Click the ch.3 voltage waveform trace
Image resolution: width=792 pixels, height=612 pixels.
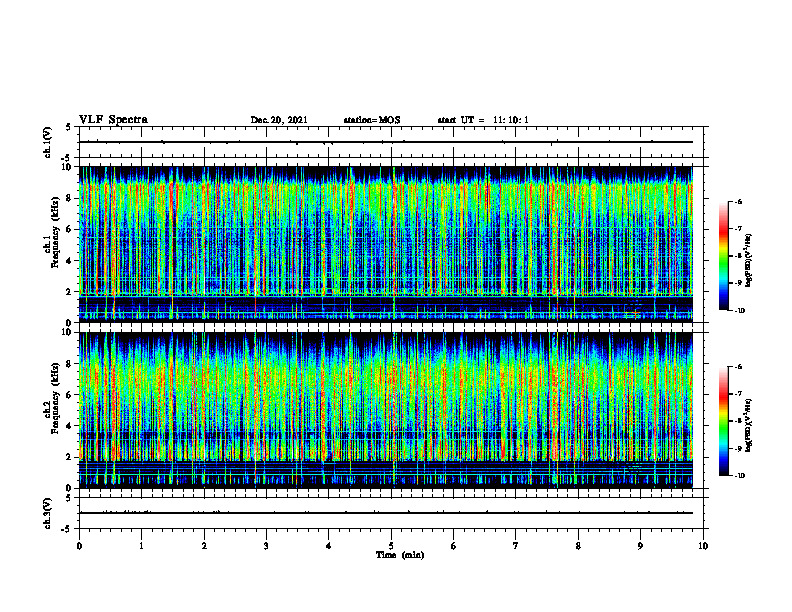tap(386, 513)
